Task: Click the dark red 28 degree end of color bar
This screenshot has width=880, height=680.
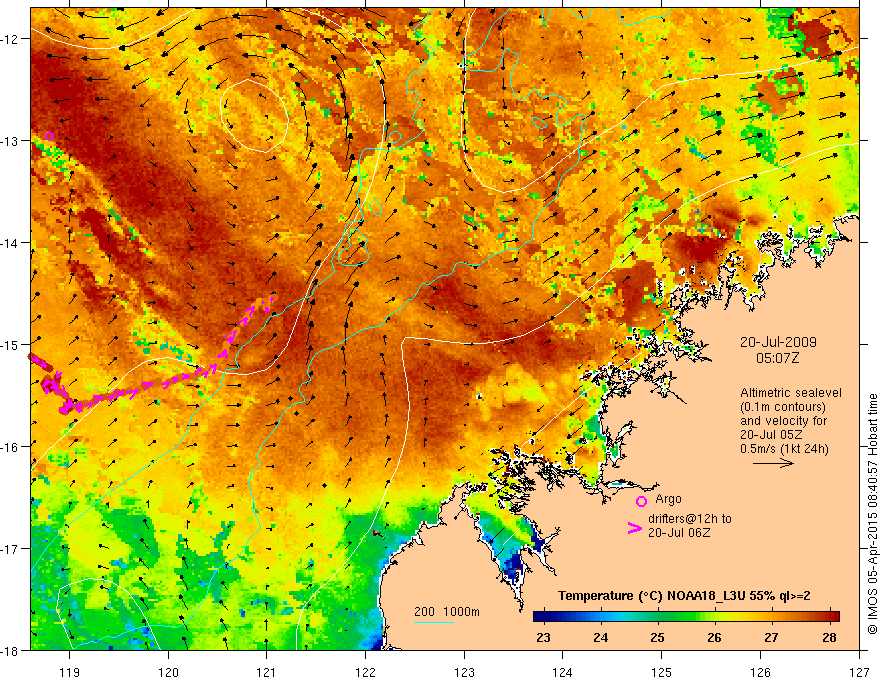Action: click(834, 616)
